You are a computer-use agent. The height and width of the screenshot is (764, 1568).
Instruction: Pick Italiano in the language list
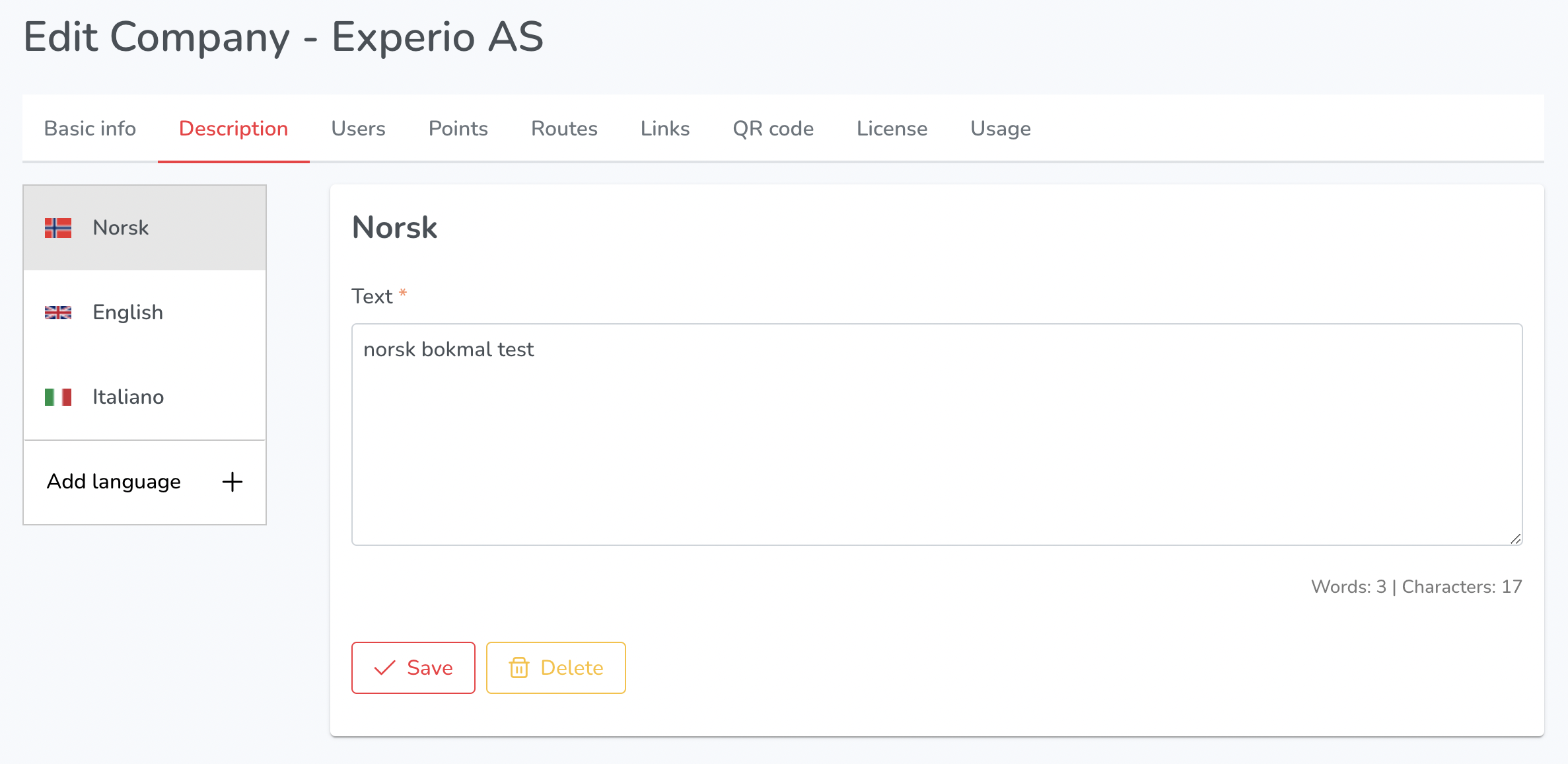coord(145,397)
